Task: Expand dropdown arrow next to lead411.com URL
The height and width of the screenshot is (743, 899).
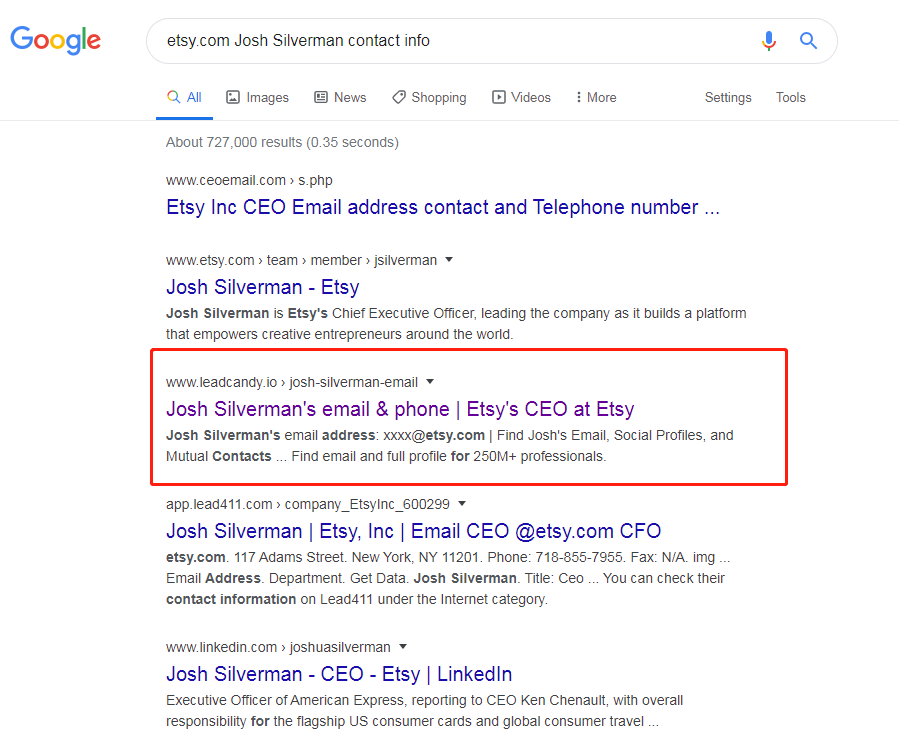Action: tap(462, 504)
